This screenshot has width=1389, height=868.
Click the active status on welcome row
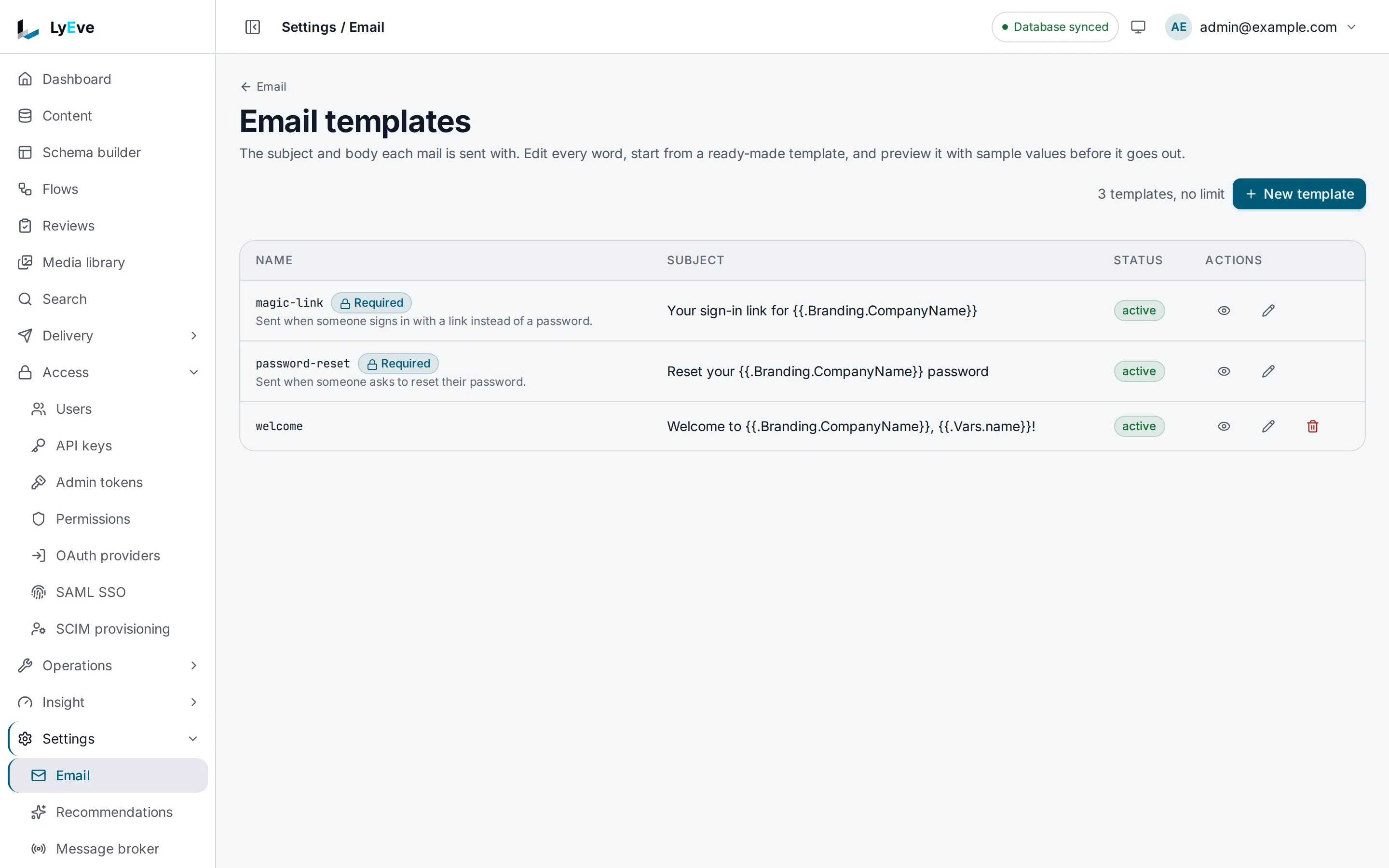click(1139, 427)
